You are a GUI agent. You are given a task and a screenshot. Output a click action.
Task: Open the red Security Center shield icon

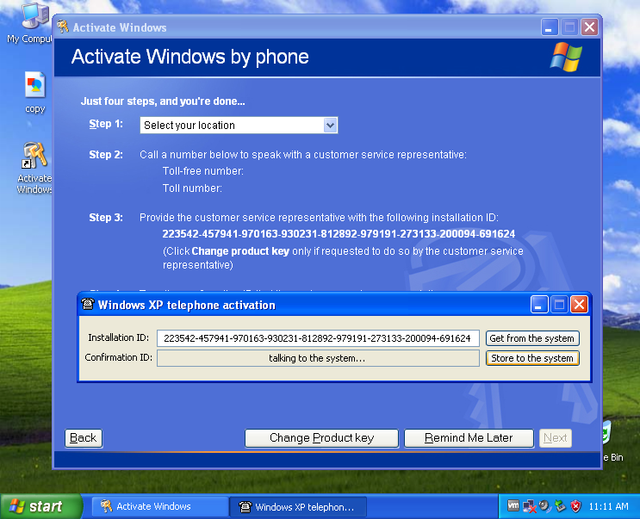tap(576, 507)
